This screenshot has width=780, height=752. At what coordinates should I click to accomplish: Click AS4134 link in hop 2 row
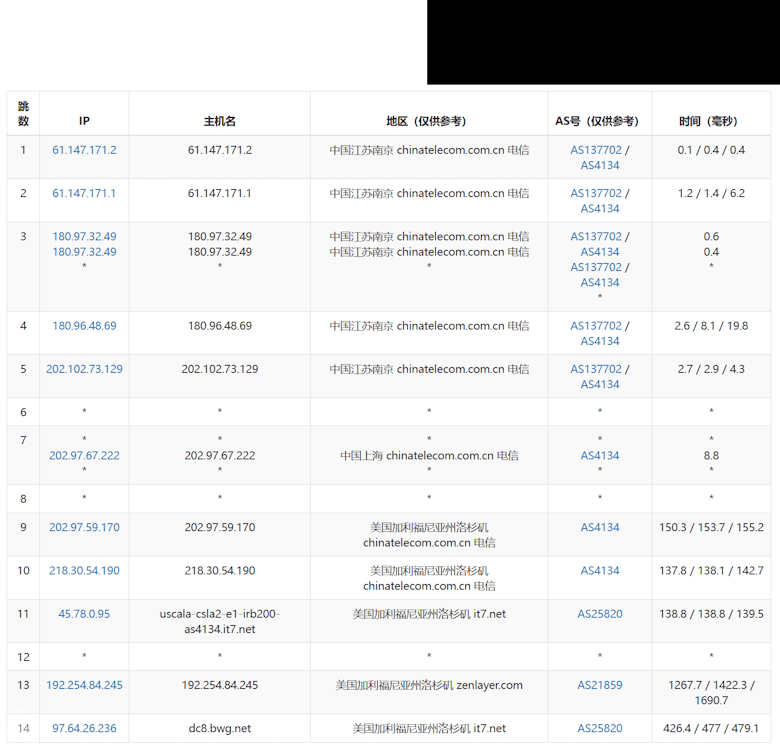(600, 209)
